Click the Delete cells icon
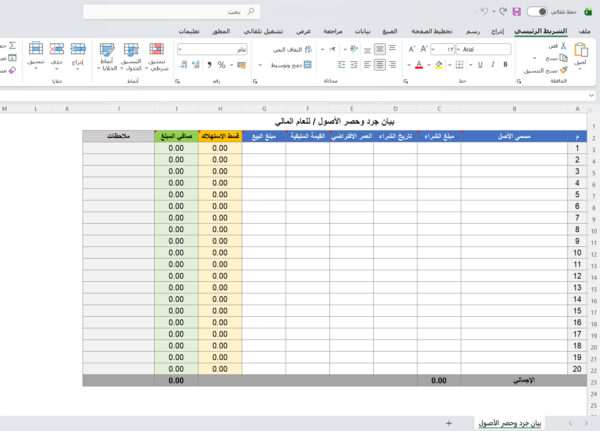 (x=57, y=49)
